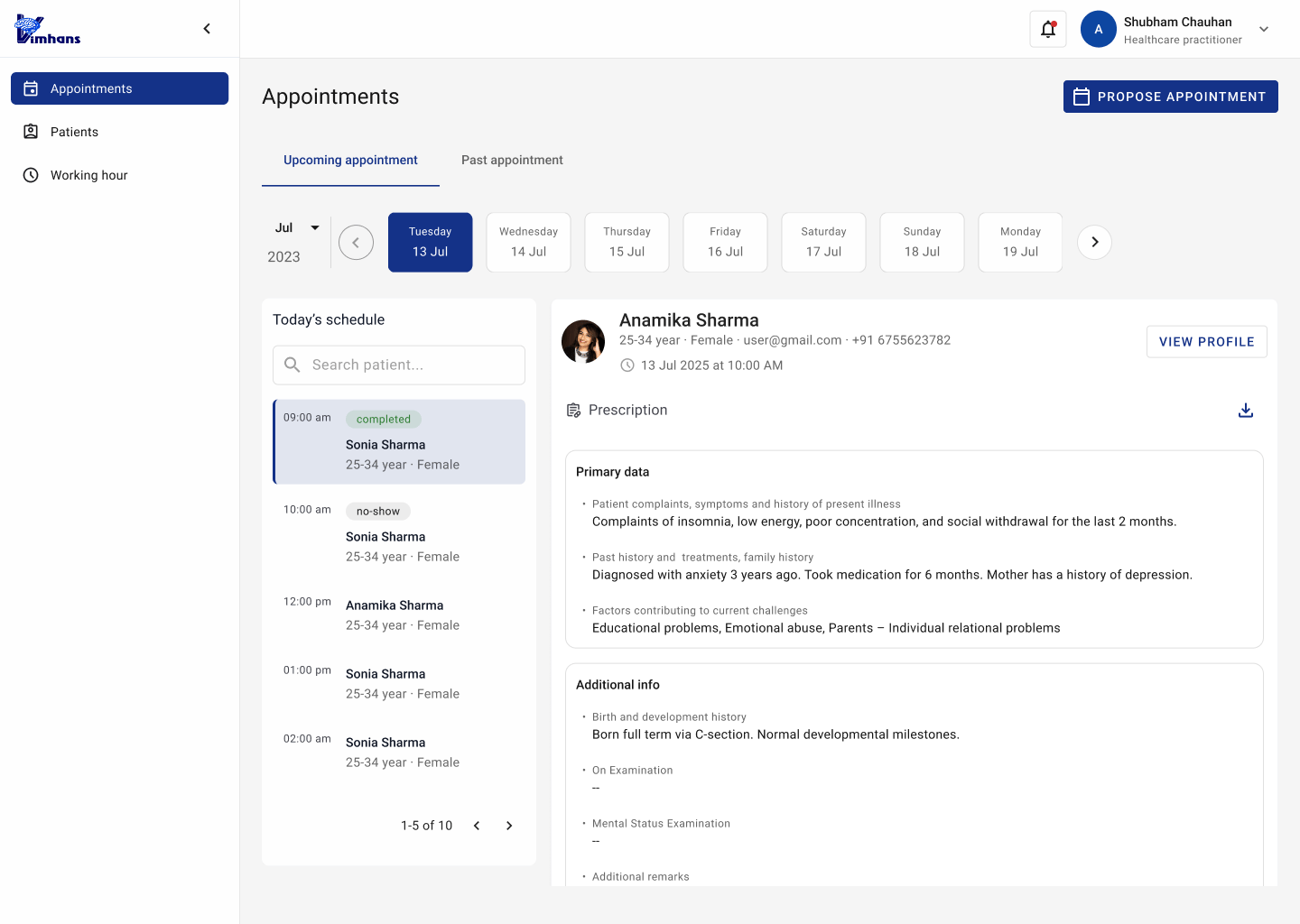Switch to the Past appointment tab
The height and width of the screenshot is (924, 1300).
511,160
